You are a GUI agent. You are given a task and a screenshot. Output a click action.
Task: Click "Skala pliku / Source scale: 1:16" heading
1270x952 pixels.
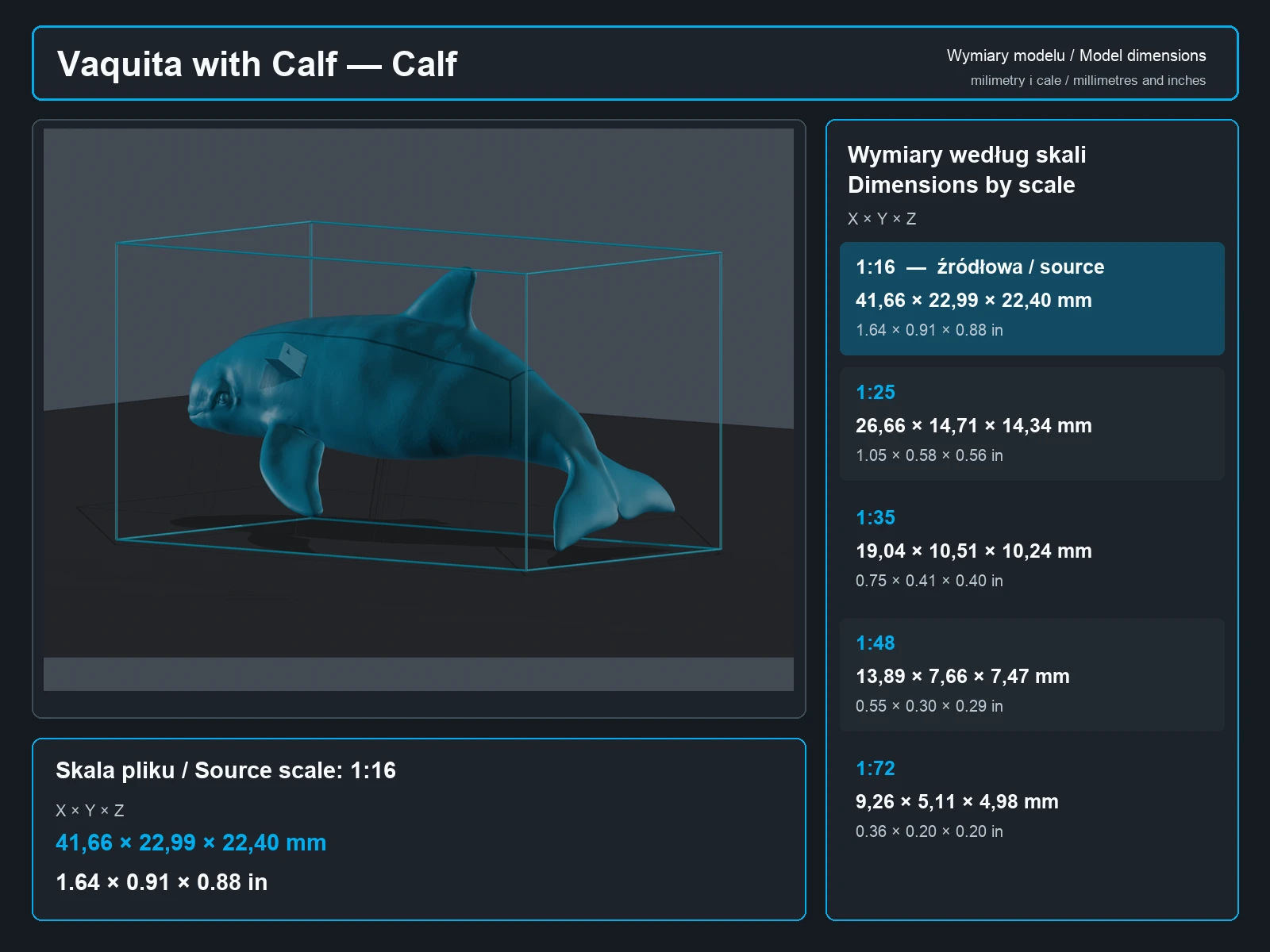coord(226,770)
